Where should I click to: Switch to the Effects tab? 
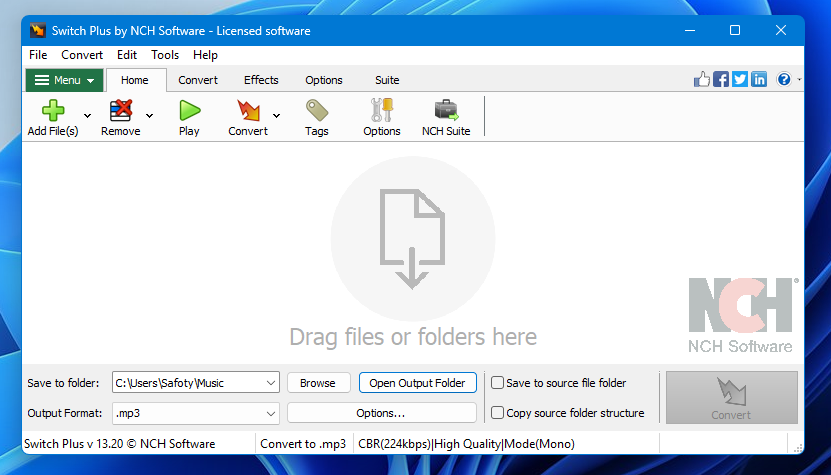261,80
